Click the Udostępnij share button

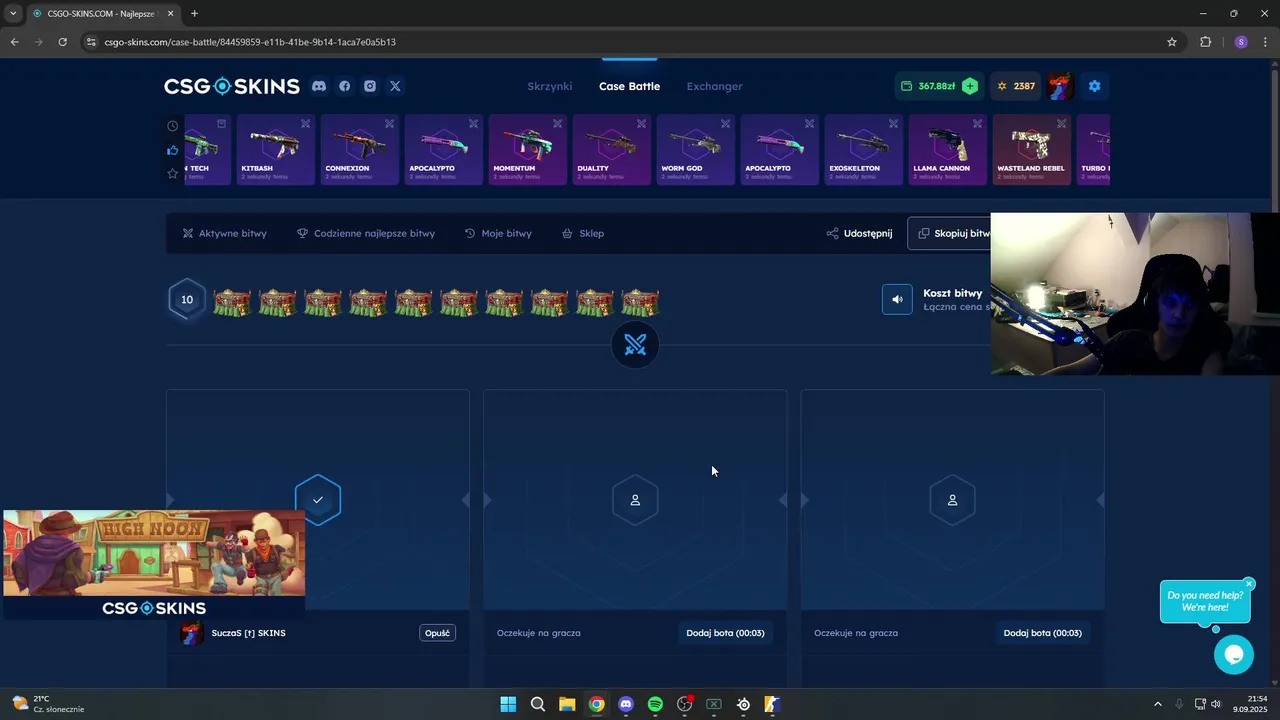859,233
